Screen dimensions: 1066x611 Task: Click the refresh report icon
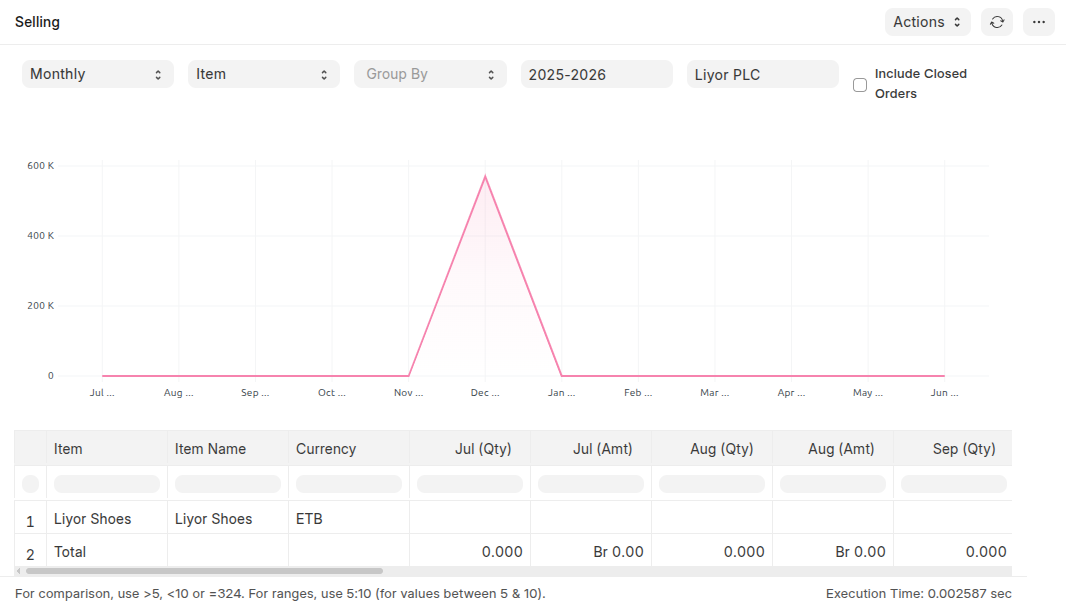(997, 22)
